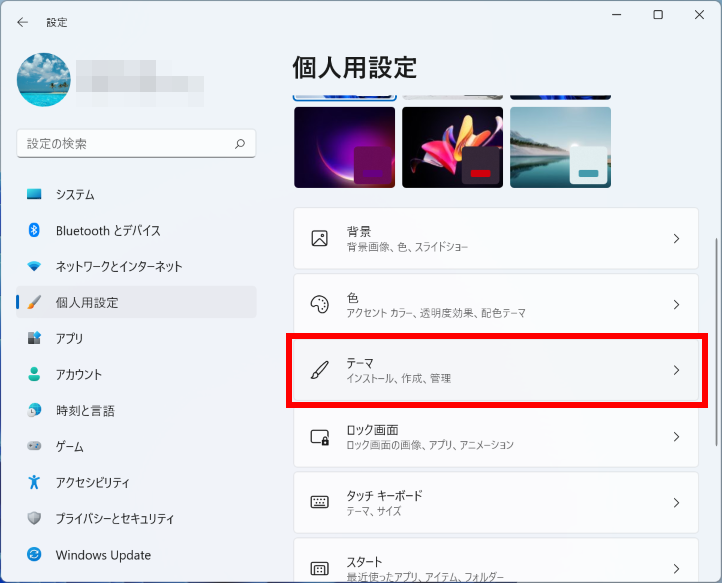This screenshot has width=722, height=583.
Task: Go to 時刻と言語 settings
Action: tap(136, 410)
